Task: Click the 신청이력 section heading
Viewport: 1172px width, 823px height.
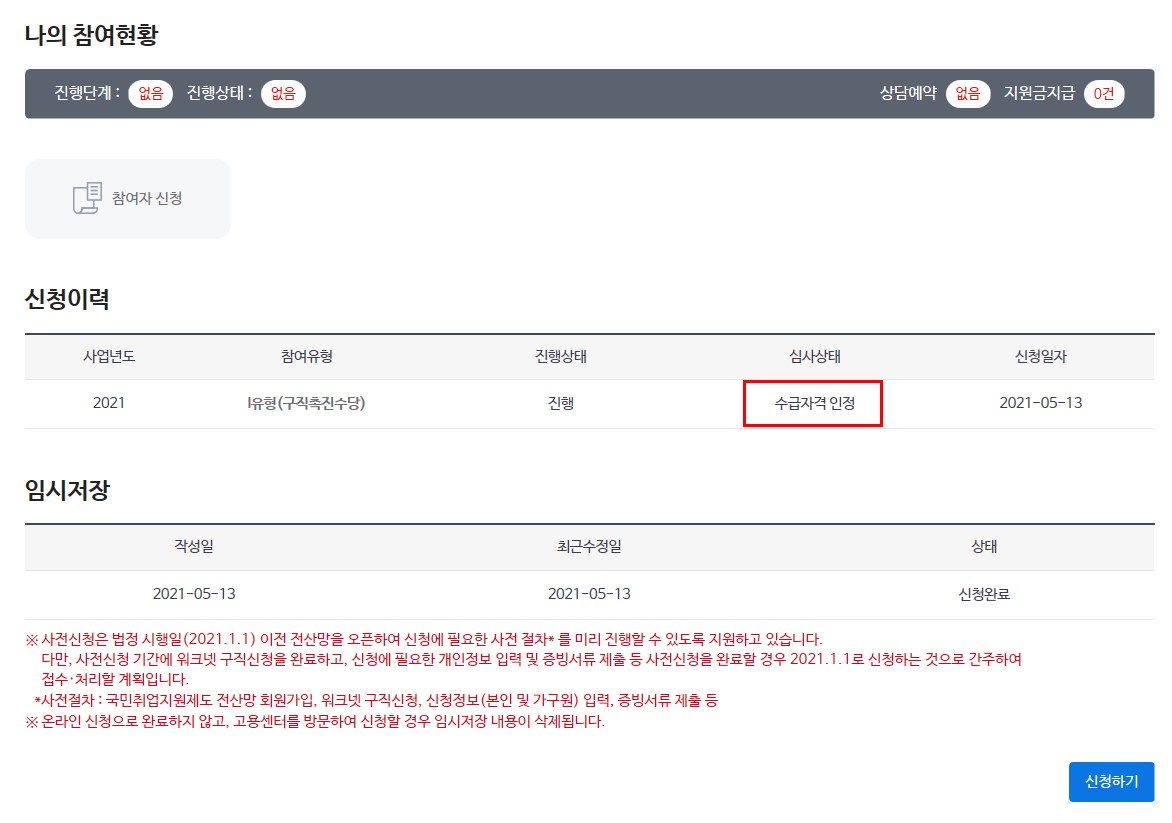Action: [67, 299]
